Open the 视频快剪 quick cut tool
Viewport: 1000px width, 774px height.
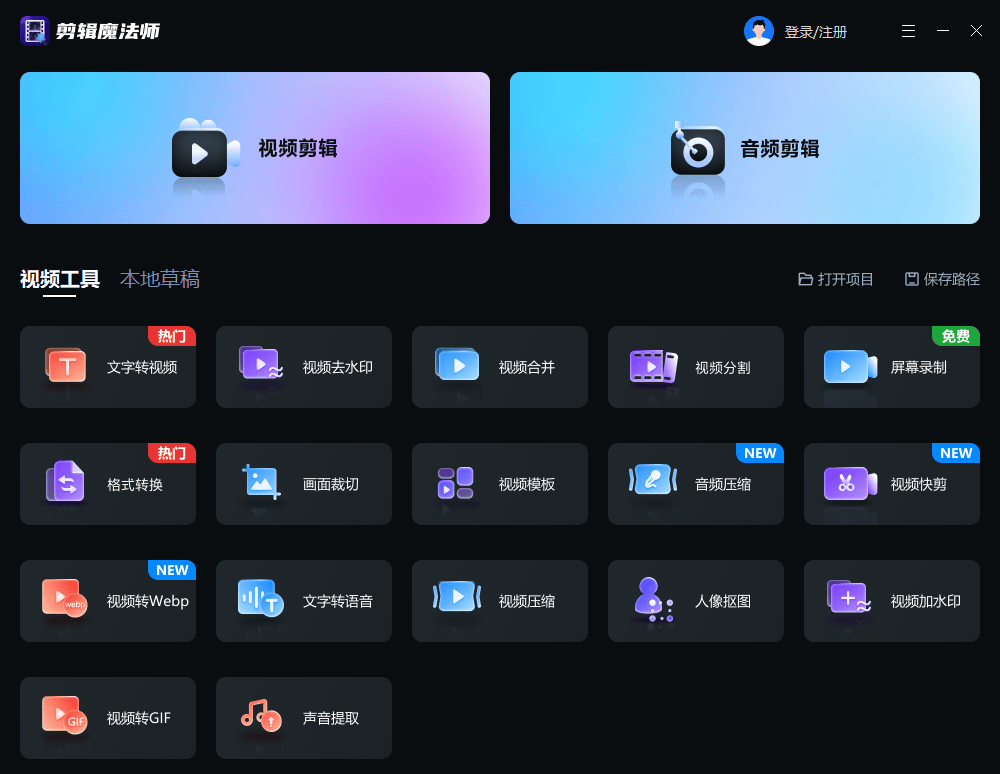tap(892, 484)
